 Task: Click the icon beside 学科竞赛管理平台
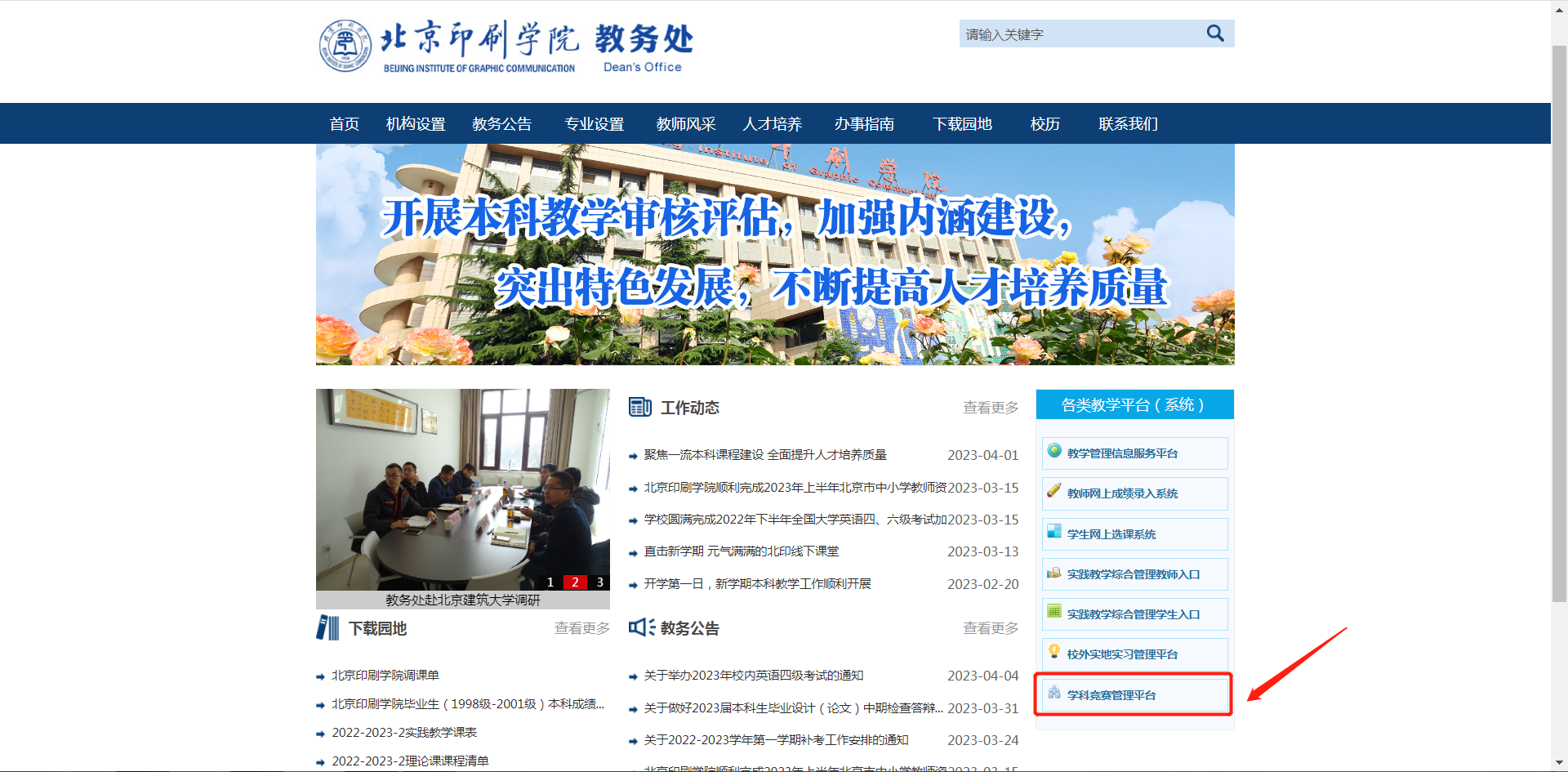[1054, 693]
